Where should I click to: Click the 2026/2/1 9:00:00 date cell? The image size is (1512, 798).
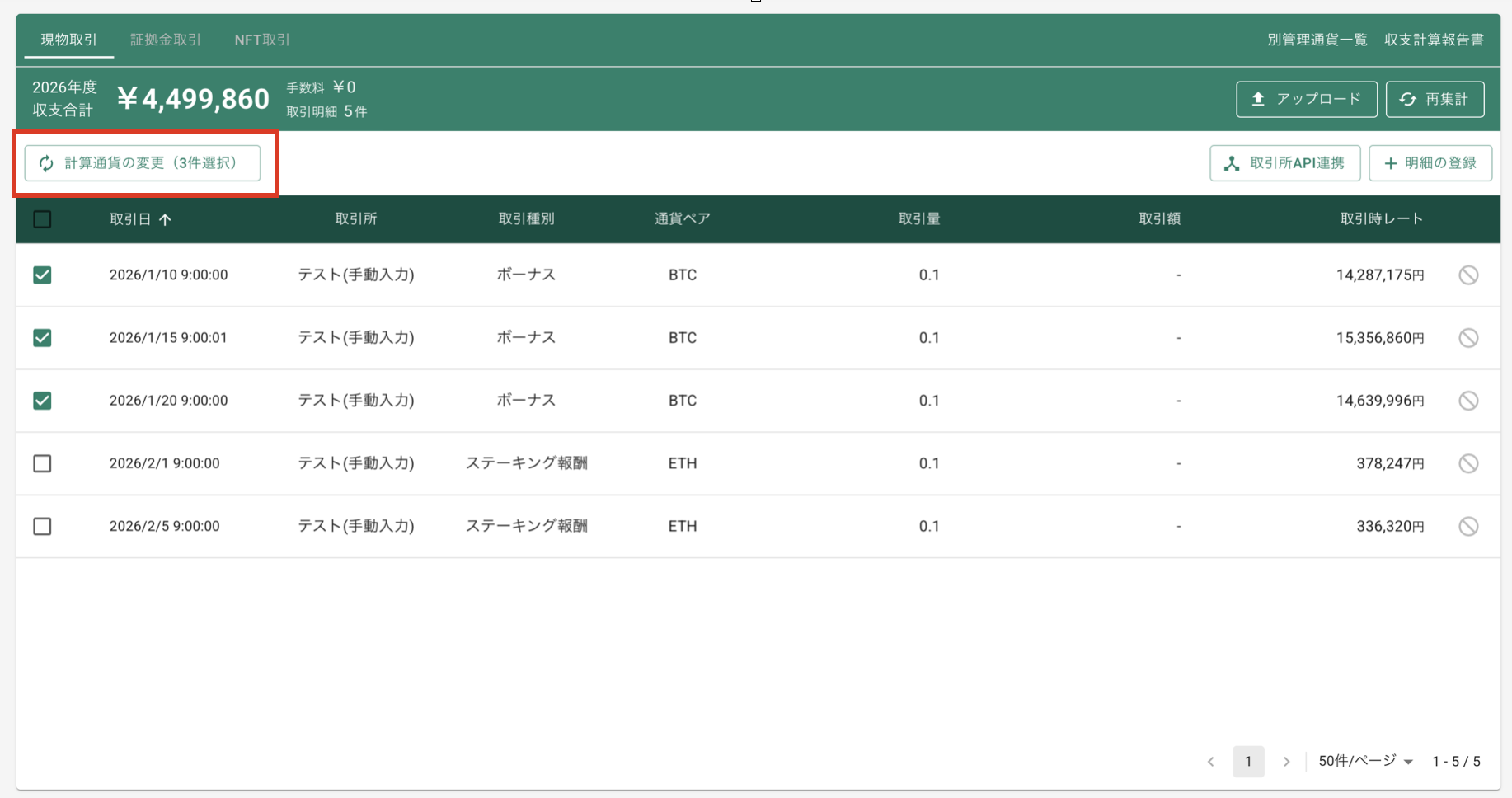click(x=165, y=463)
